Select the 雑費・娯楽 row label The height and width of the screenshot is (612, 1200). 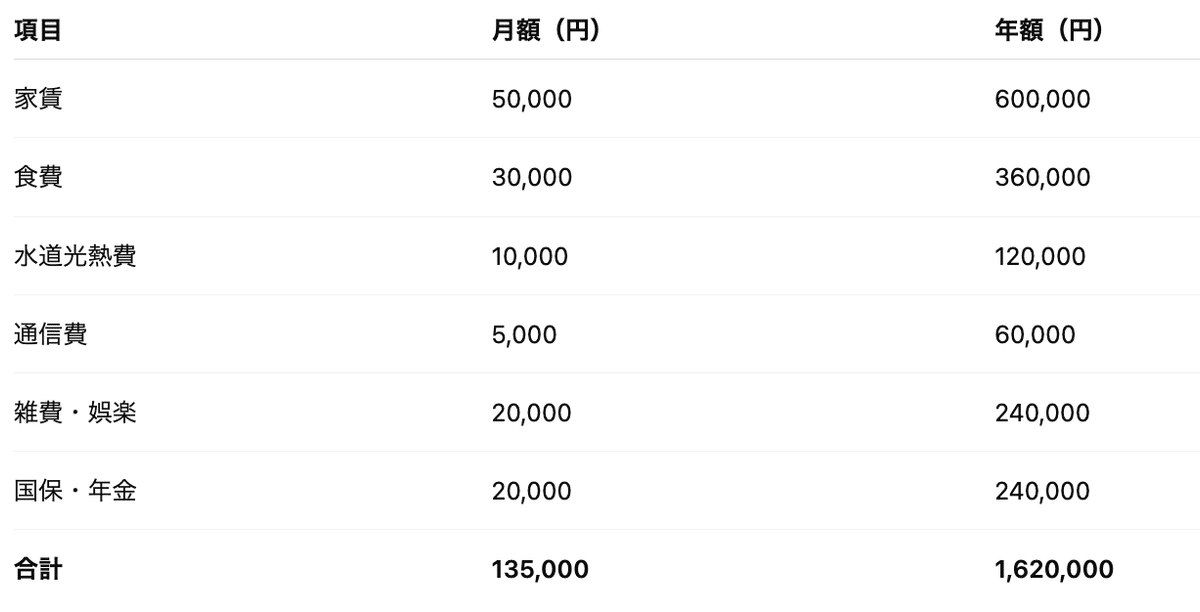click(x=75, y=412)
